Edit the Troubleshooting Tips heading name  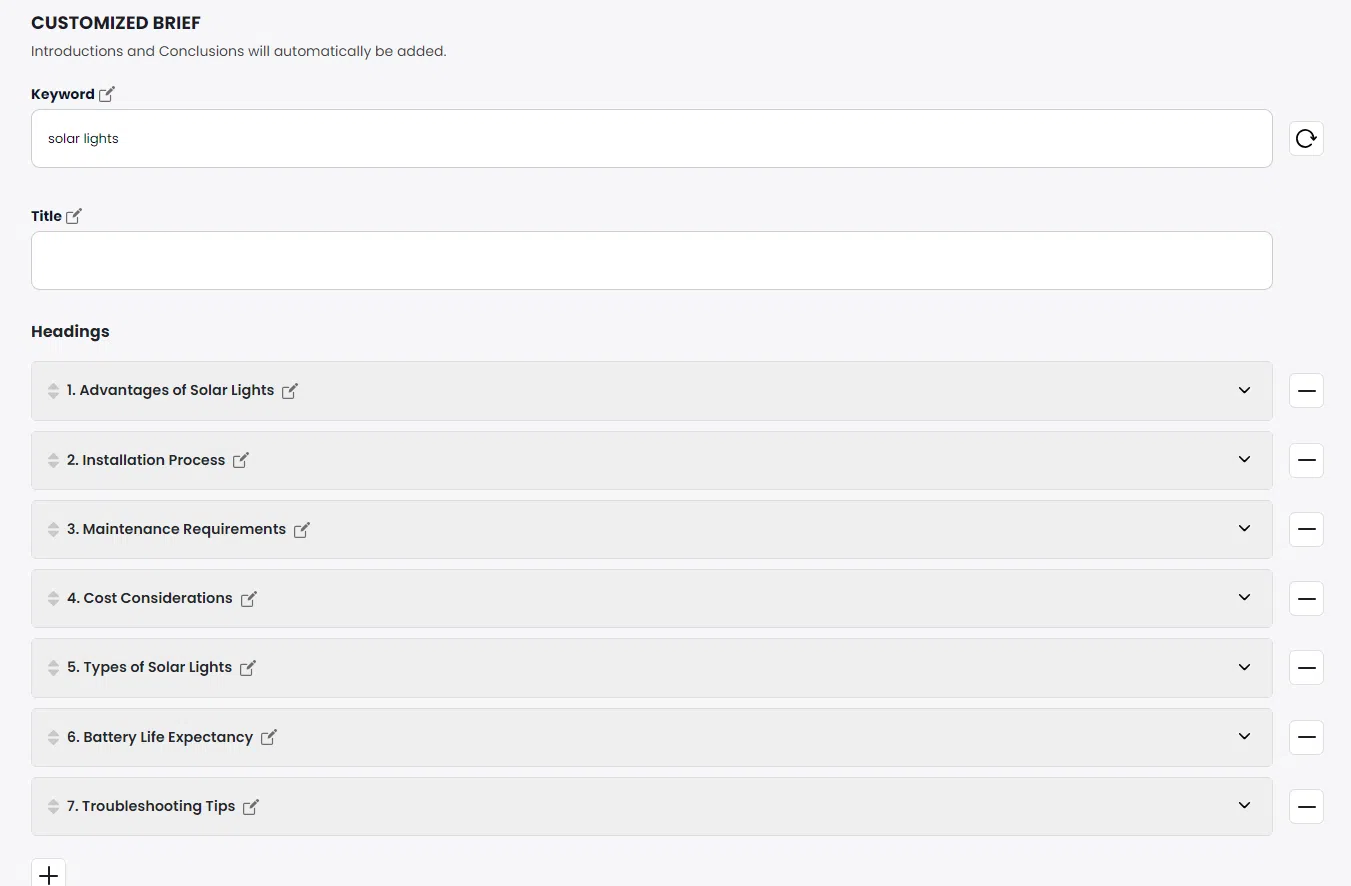coord(251,807)
